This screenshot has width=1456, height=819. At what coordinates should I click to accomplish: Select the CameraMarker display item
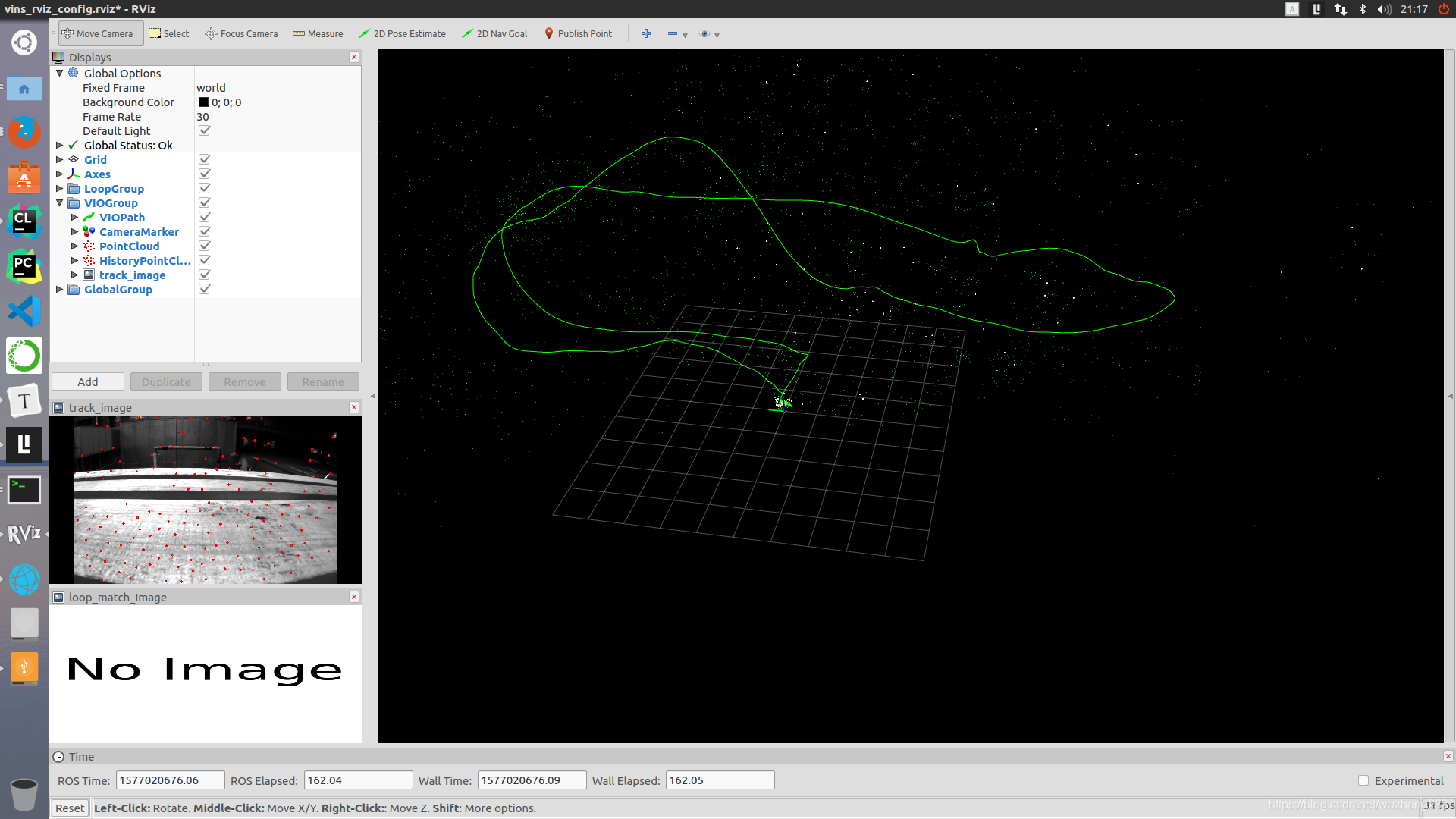pos(139,231)
